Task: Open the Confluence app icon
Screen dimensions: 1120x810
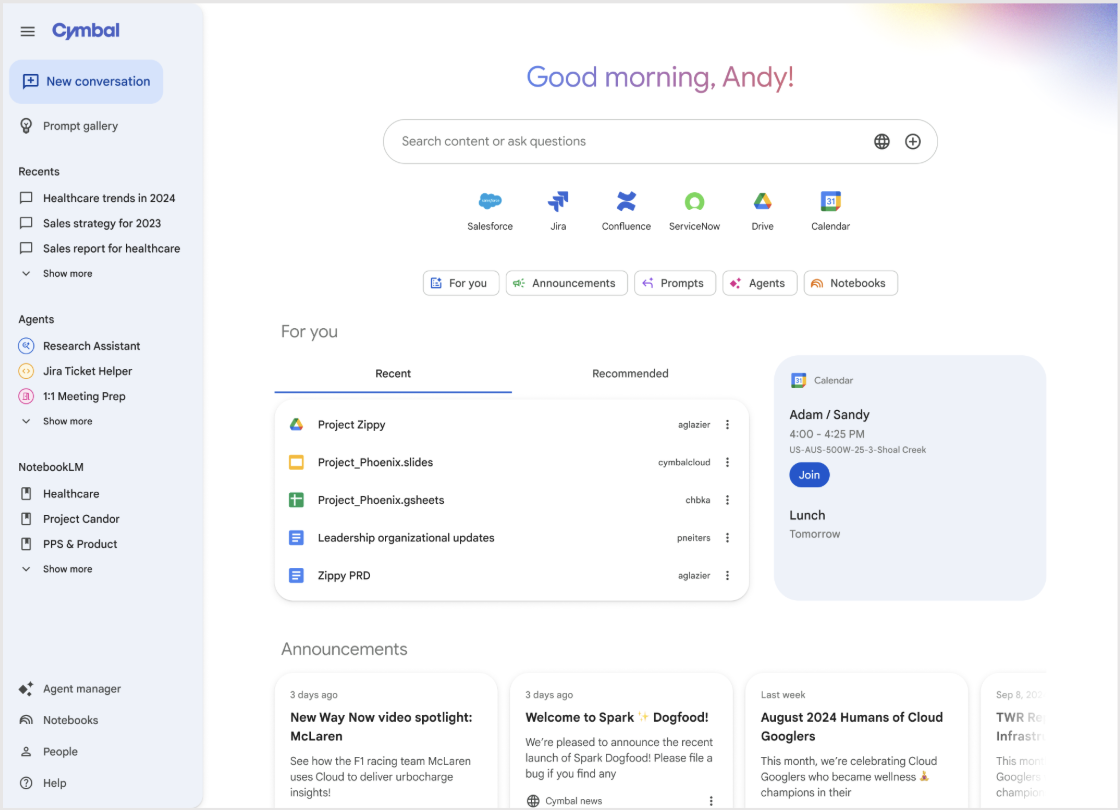Action: point(626,201)
